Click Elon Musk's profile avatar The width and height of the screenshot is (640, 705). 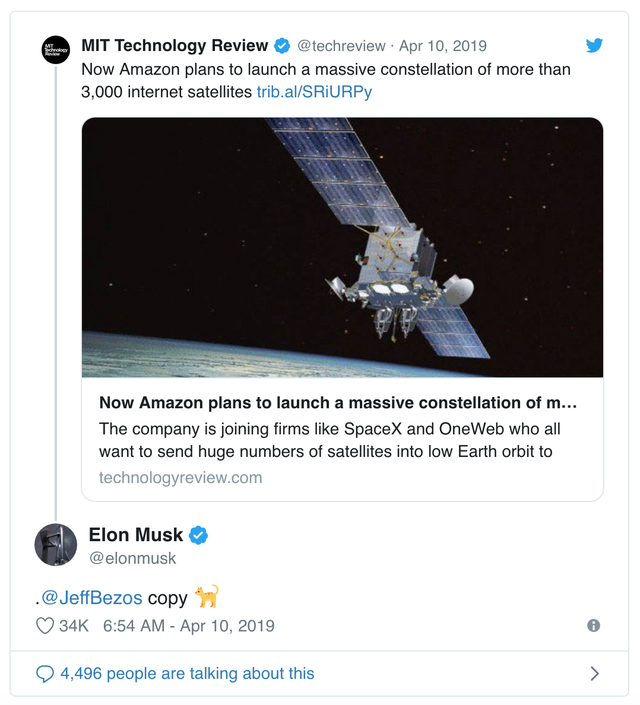click(56, 545)
